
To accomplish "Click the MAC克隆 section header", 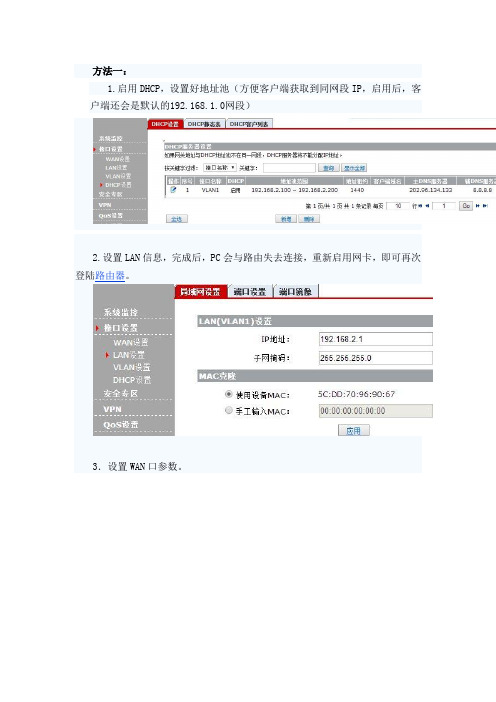I will pyautogui.click(x=315, y=376).
